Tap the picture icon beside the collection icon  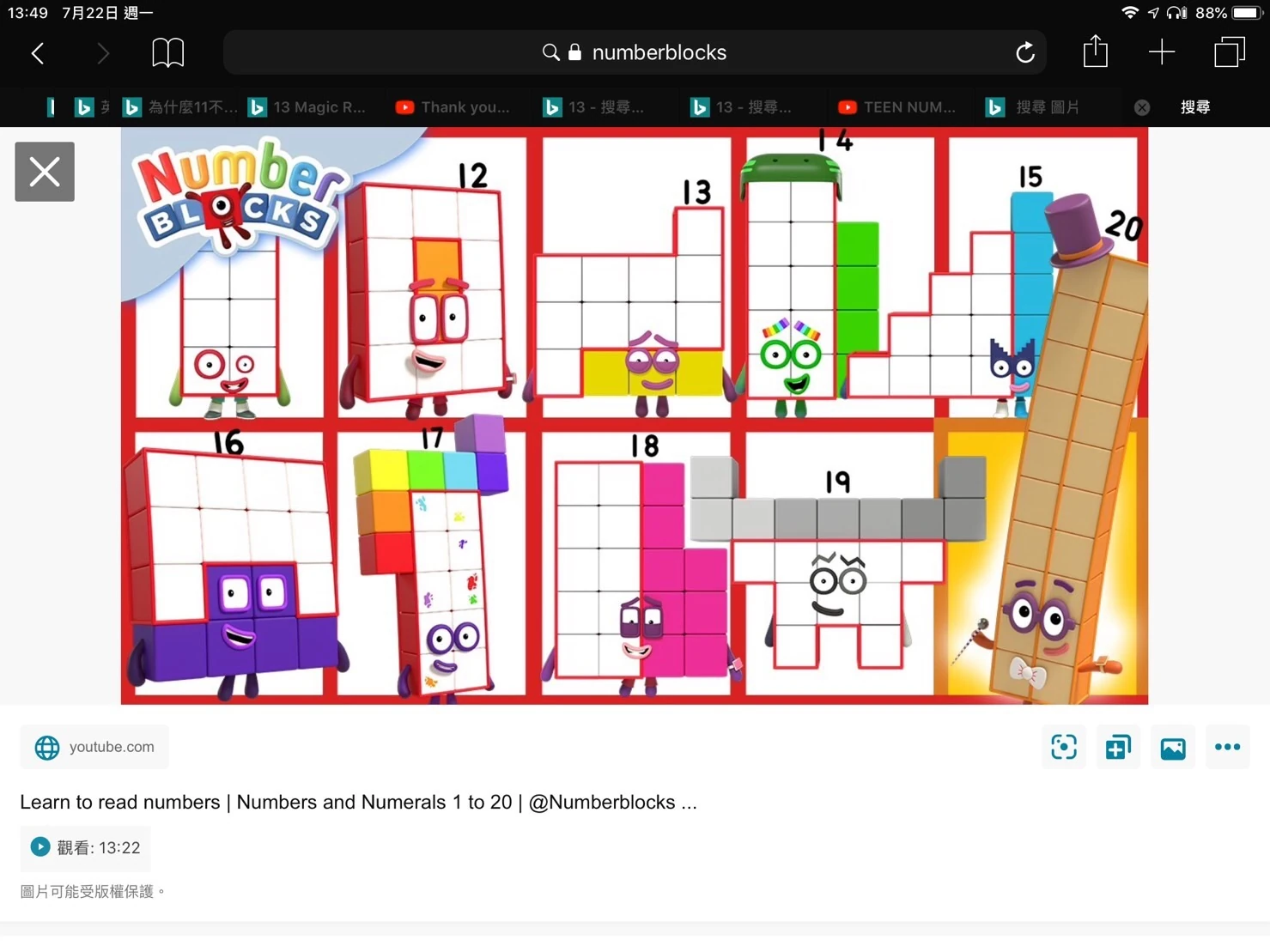pyautogui.click(x=1173, y=747)
